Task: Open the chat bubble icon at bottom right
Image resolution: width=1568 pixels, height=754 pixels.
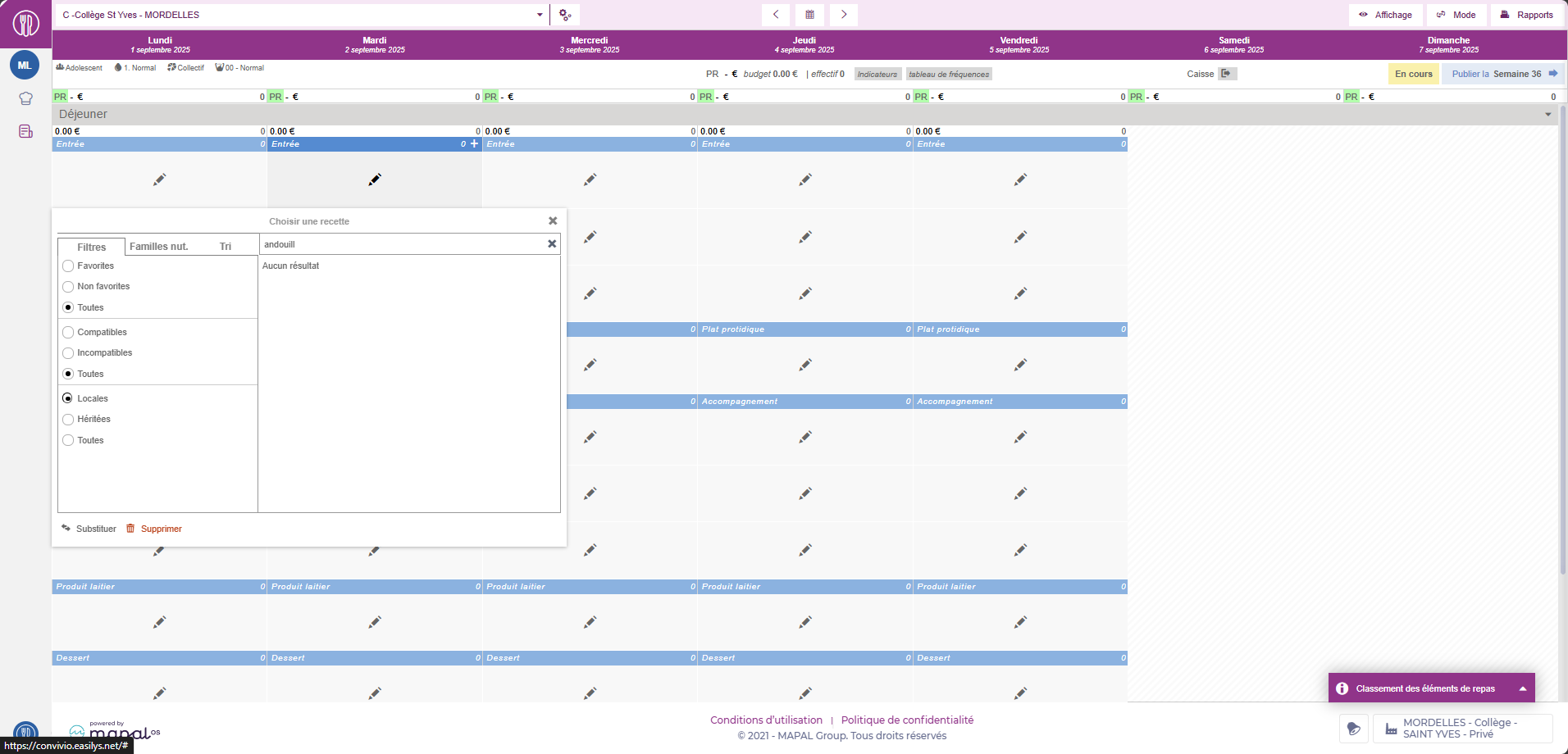Action: [x=1354, y=729]
